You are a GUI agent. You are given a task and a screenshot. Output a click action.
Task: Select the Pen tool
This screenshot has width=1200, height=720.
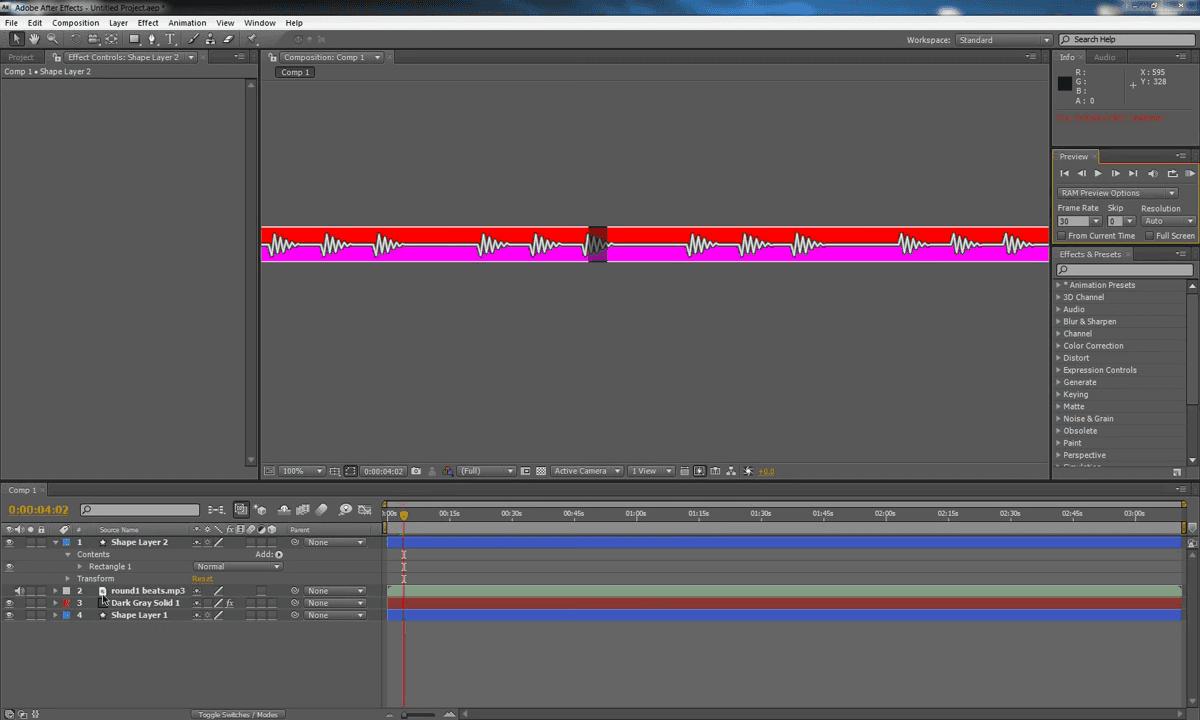pos(152,39)
